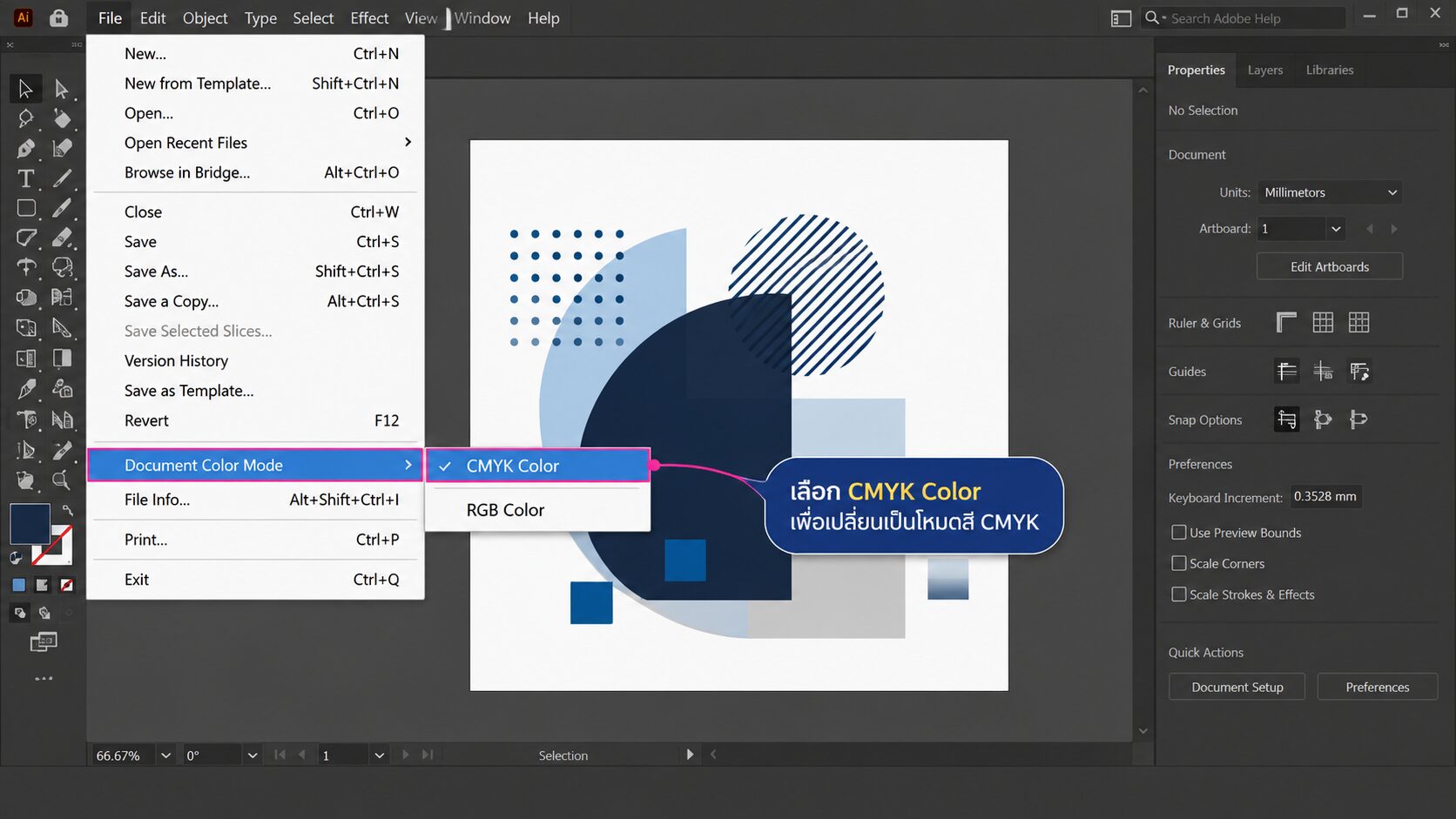This screenshot has width=1456, height=819.
Task: Select the Zoom magnifier tool
Action: pos(61,480)
